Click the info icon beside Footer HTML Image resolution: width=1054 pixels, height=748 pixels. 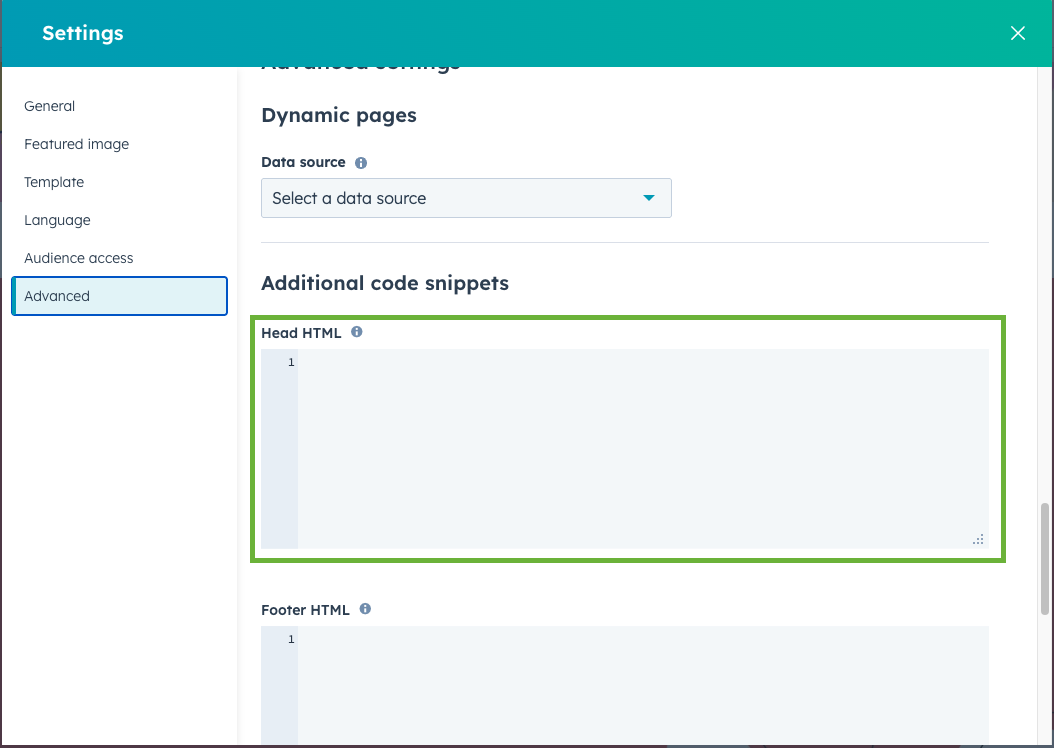point(365,609)
